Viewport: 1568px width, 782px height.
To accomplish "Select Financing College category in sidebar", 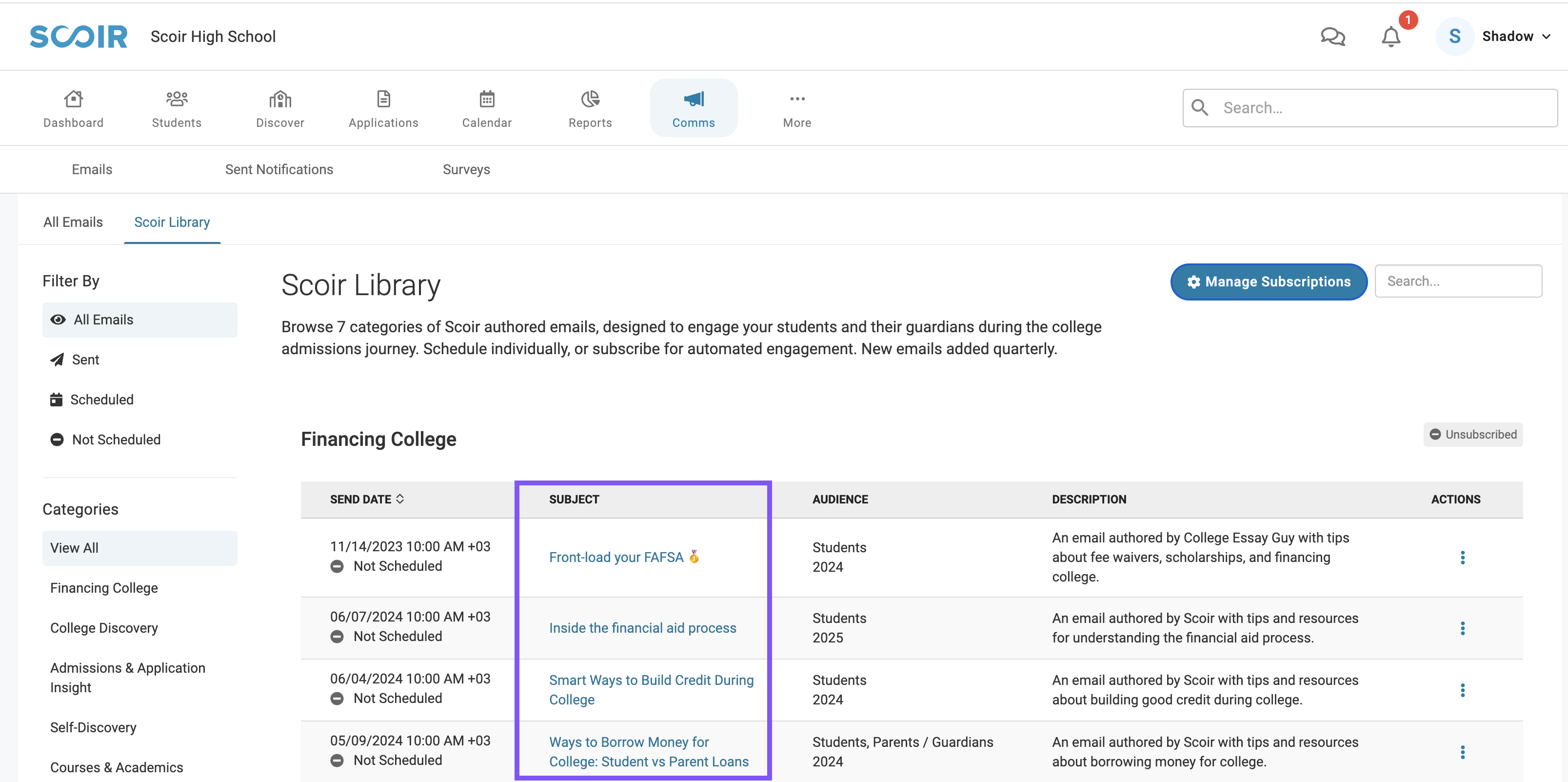I will (x=104, y=588).
